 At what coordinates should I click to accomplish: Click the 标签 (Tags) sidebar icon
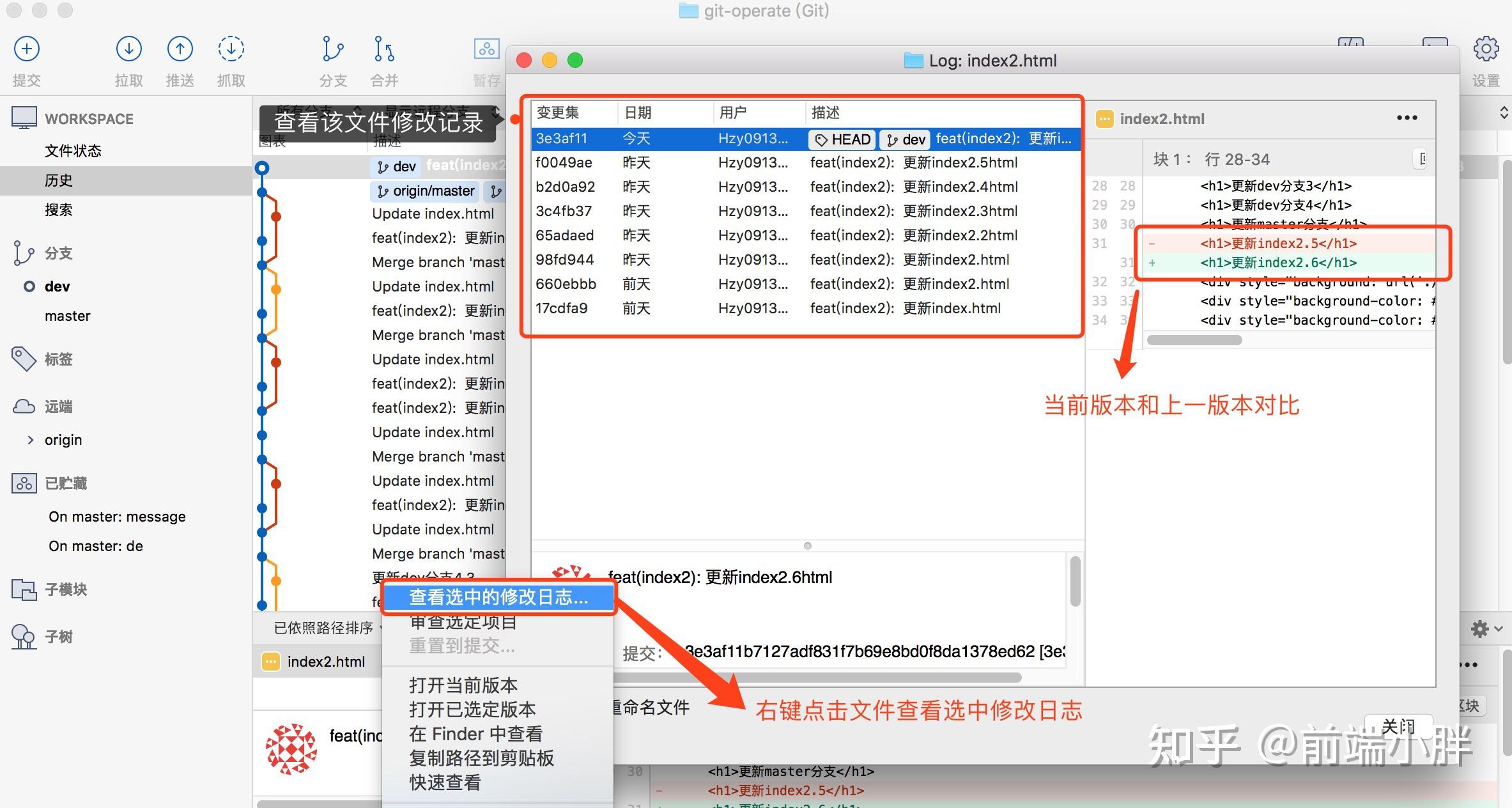click(x=24, y=359)
